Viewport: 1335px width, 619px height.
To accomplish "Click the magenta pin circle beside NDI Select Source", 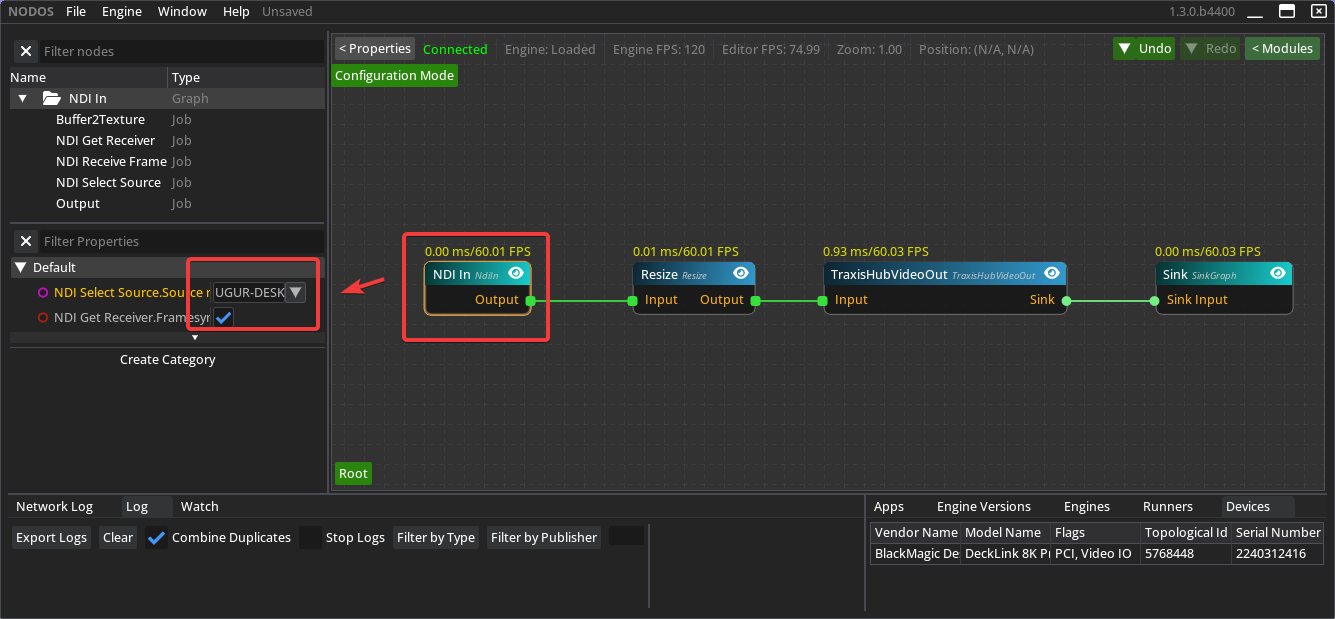I will coord(42,292).
